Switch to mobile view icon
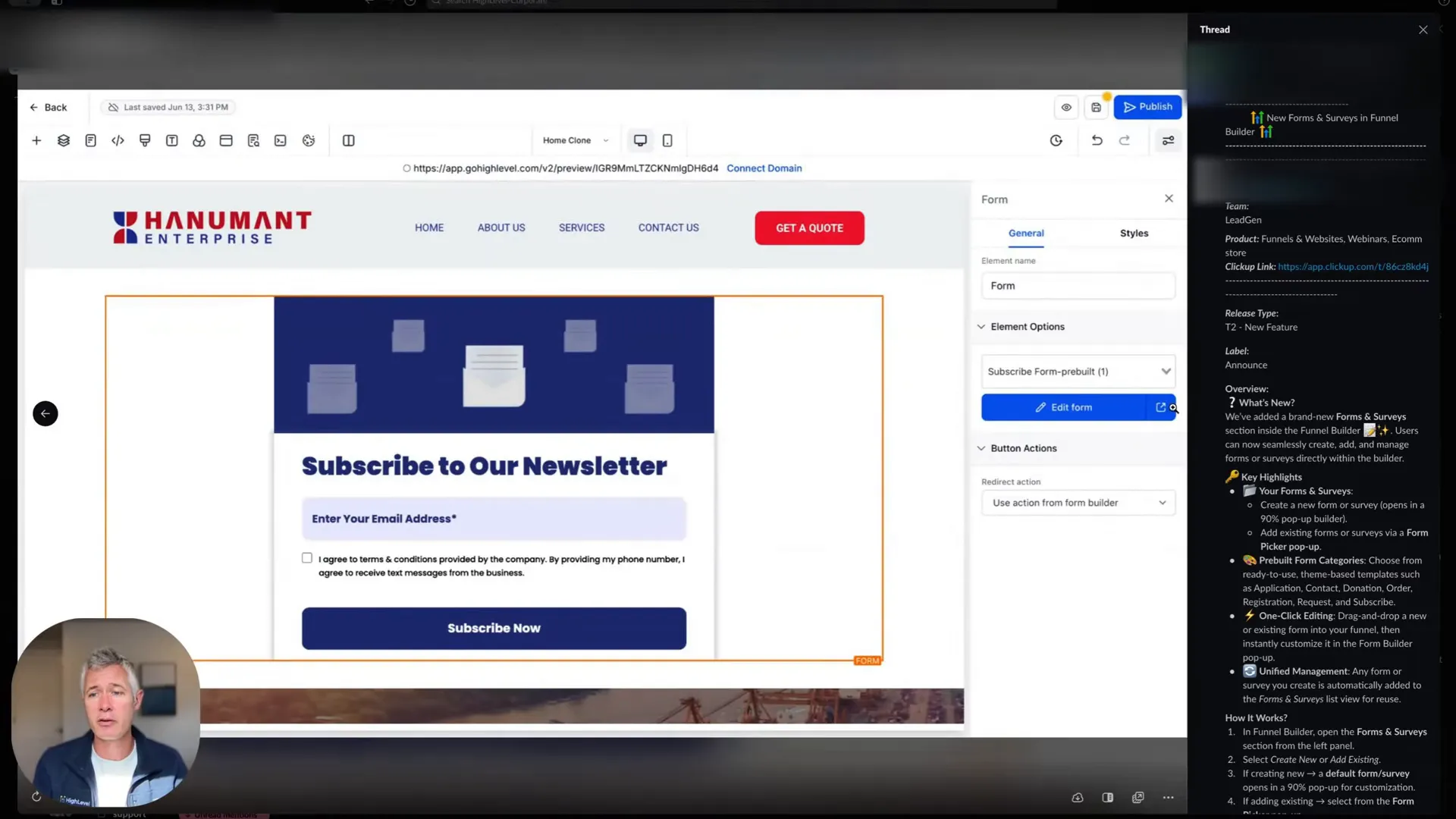 point(667,140)
